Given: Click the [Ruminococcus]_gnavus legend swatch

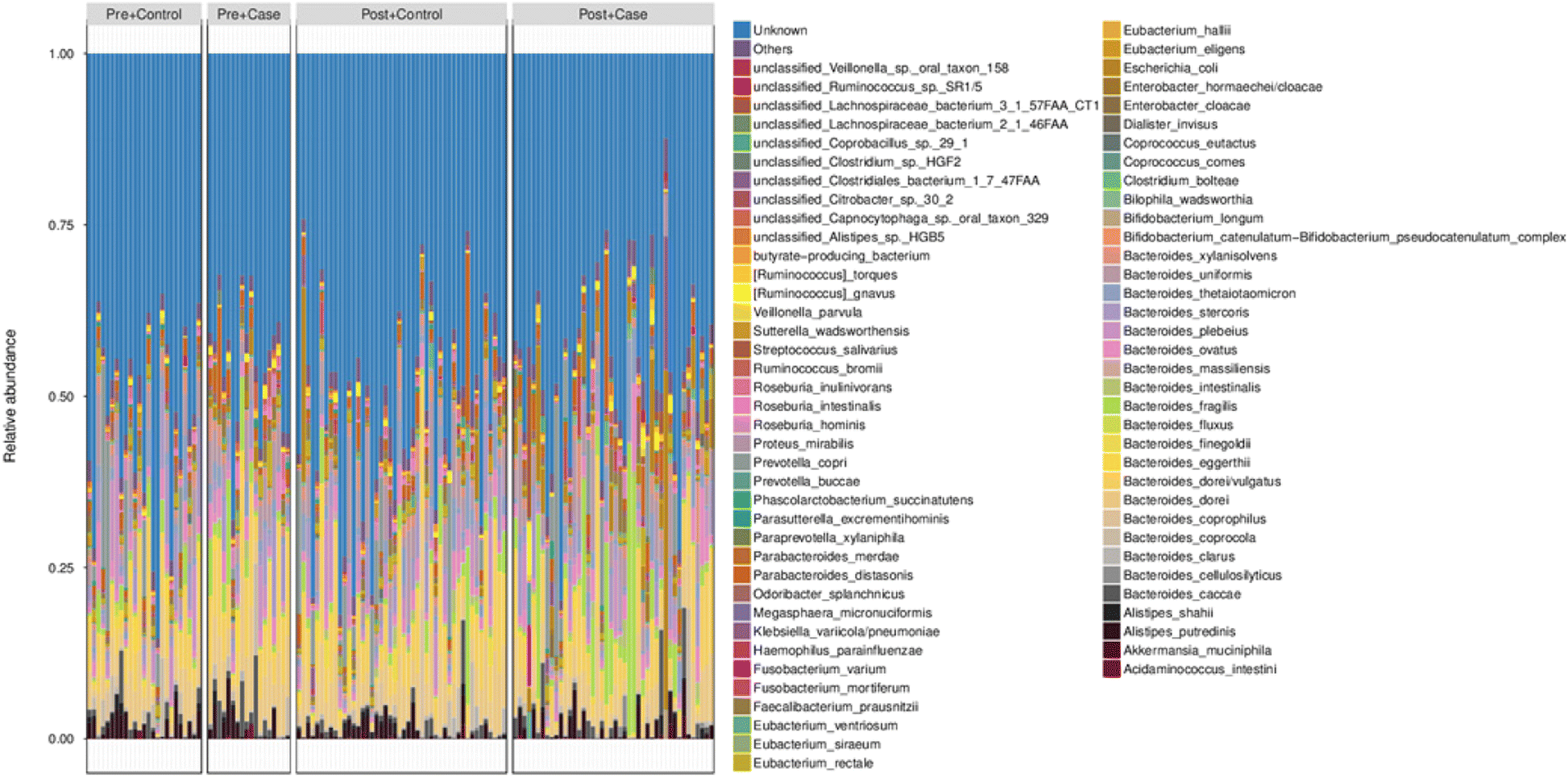Looking at the screenshot, I should coord(742,293).
